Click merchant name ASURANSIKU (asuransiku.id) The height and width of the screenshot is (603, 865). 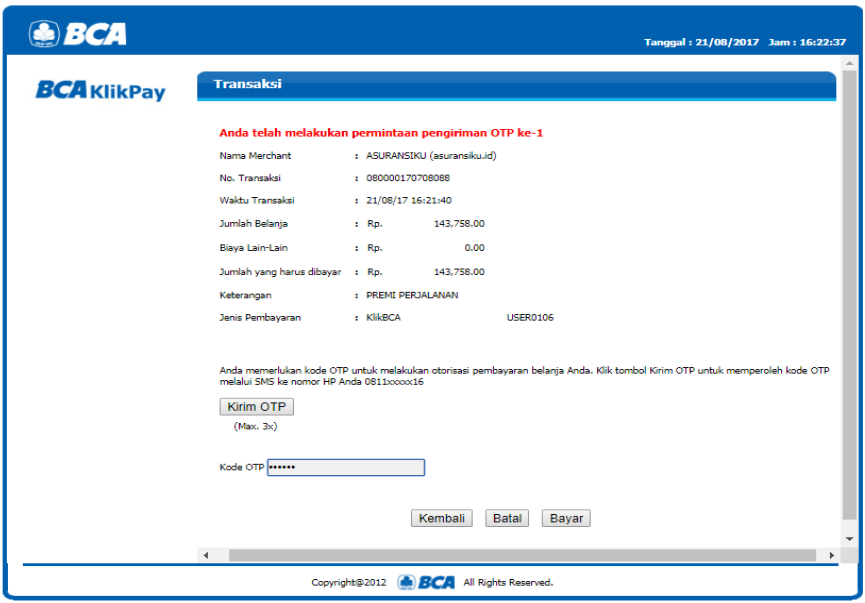[431, 156]
